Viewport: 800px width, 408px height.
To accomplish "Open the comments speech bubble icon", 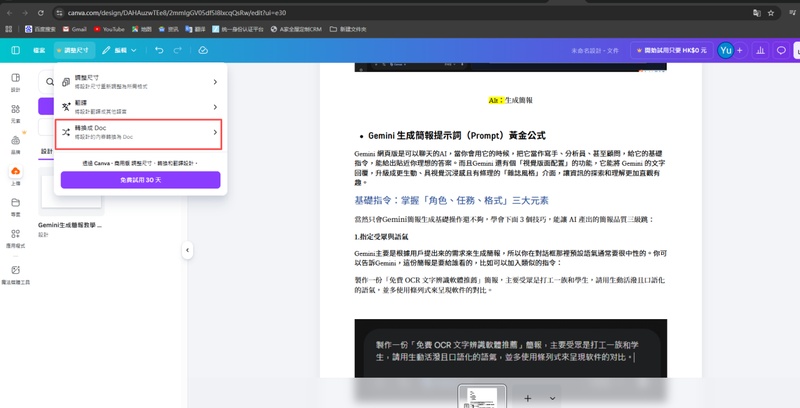I will click(x=781, y=50).
